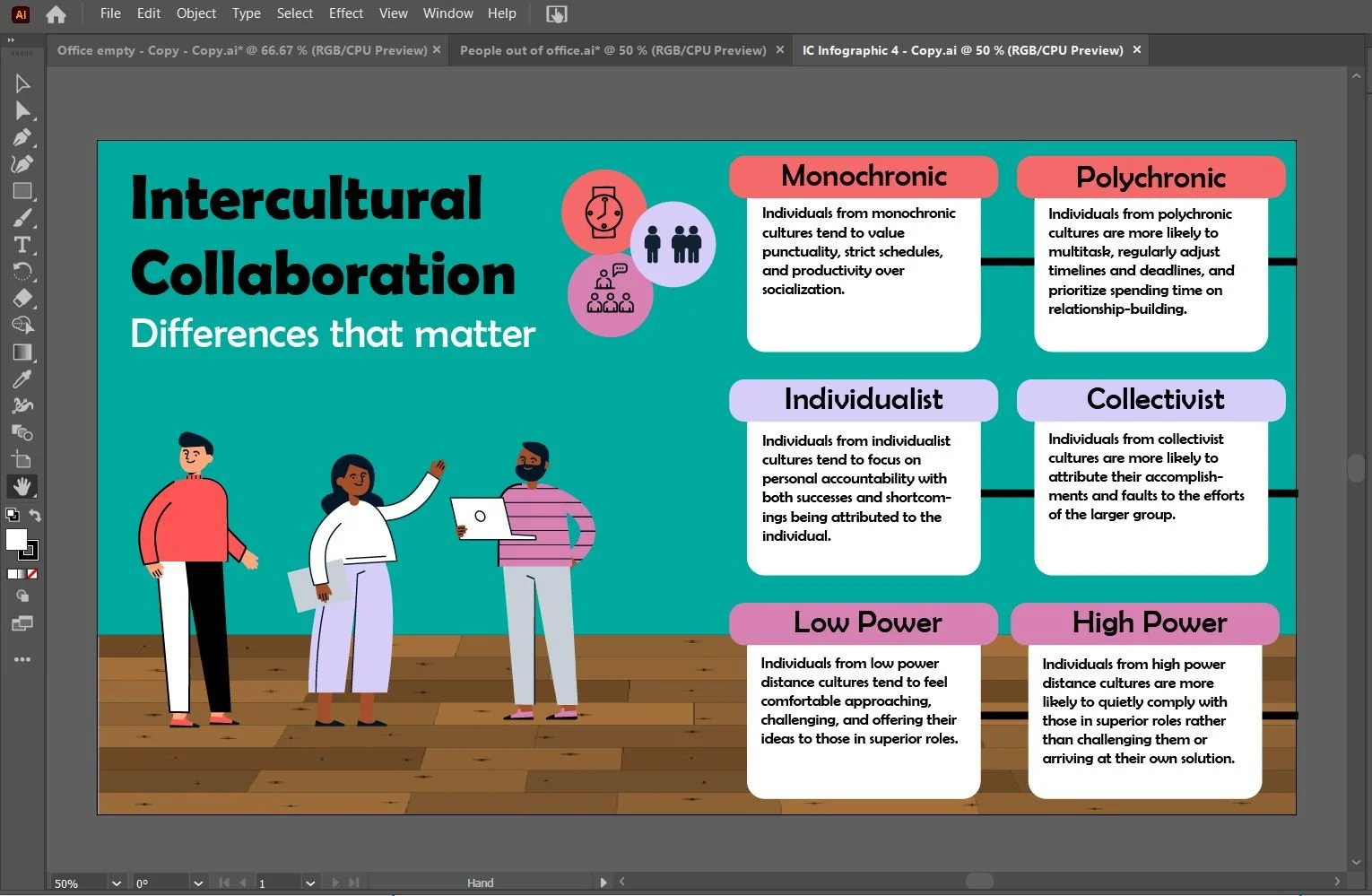This screenshot has height=896, width=1372.
Task: Activate the Type tool
Action: point(22,245)
